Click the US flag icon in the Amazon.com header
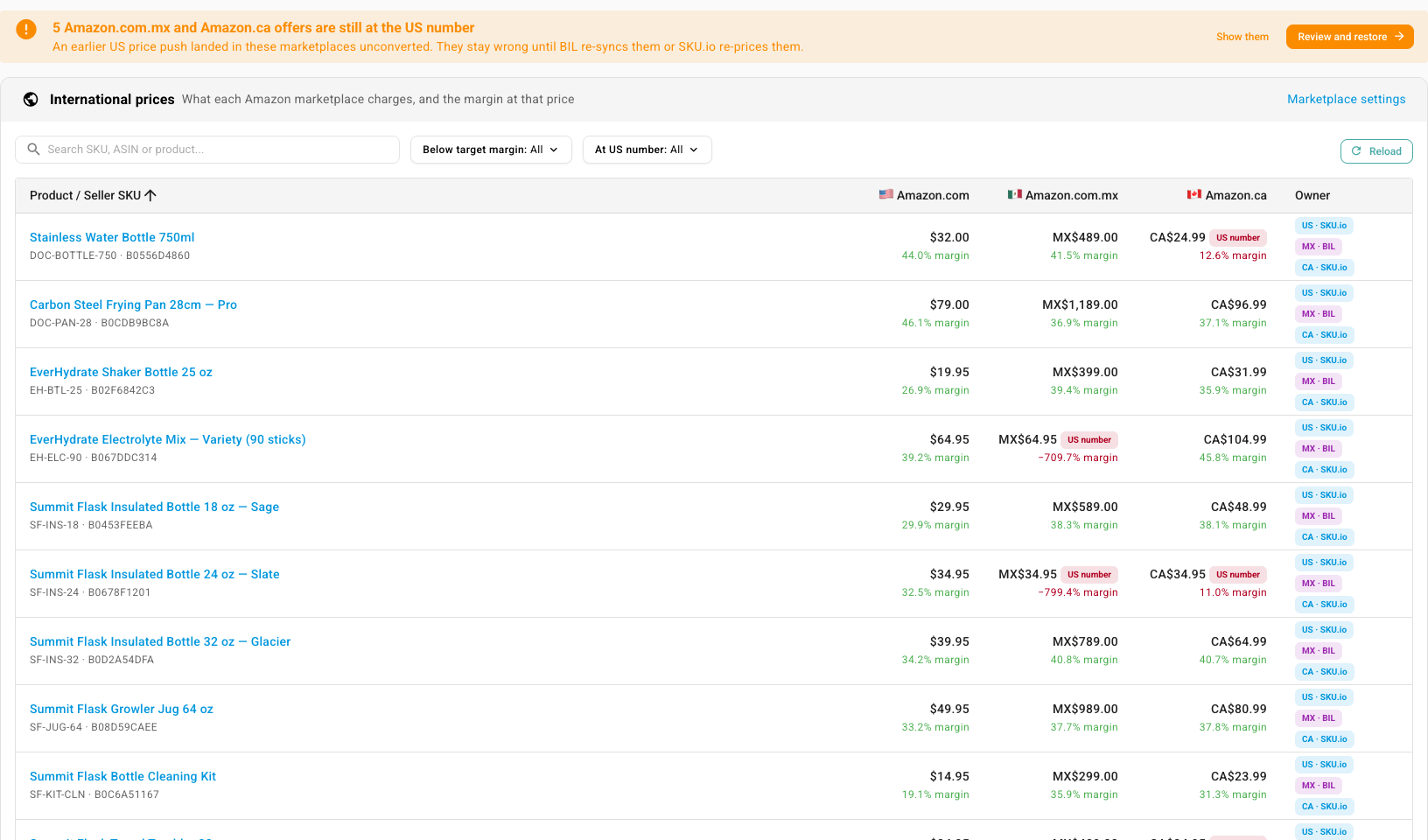1428x840 pixels. 886,194
